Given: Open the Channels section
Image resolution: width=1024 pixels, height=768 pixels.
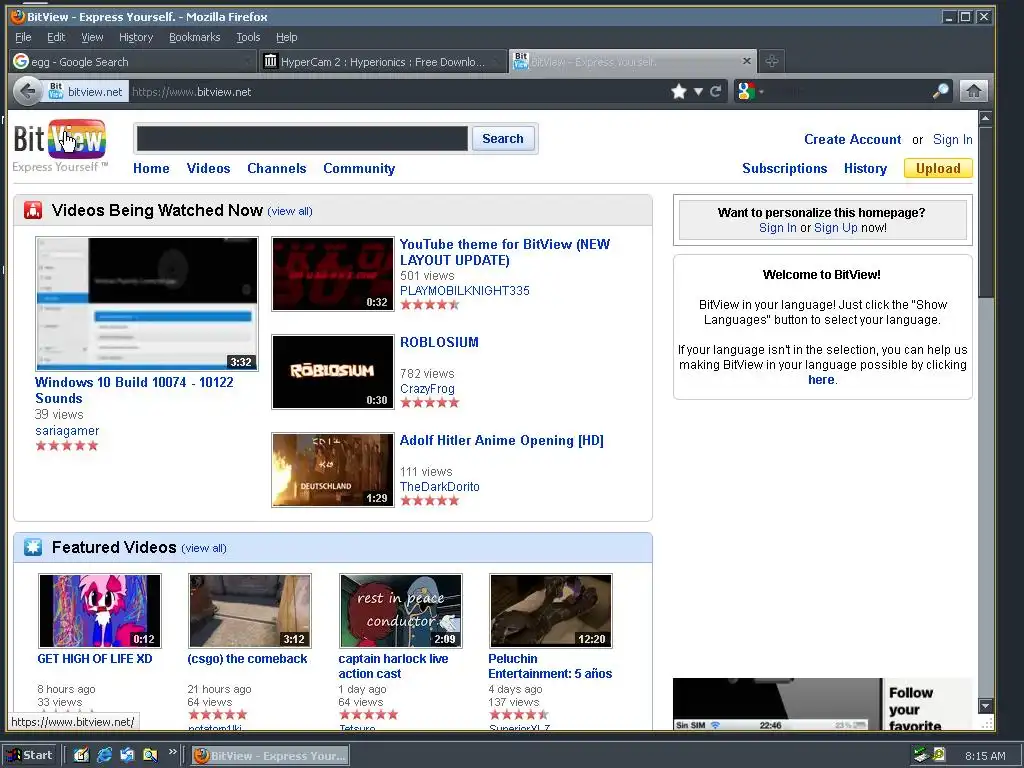Looking at the screenshot, I should pyautogui.click(x=276, y=168).
